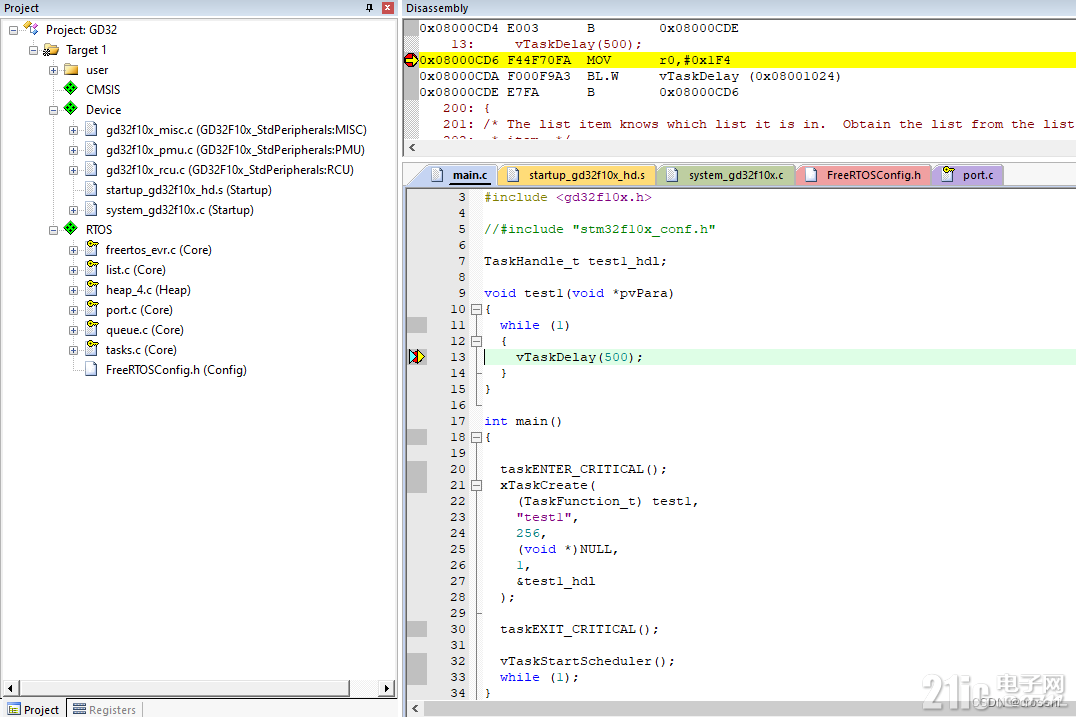Image resolution: width=1076 pixels, height=717 pixels.
Task: Close the Project panel
Action: point(388,8)
